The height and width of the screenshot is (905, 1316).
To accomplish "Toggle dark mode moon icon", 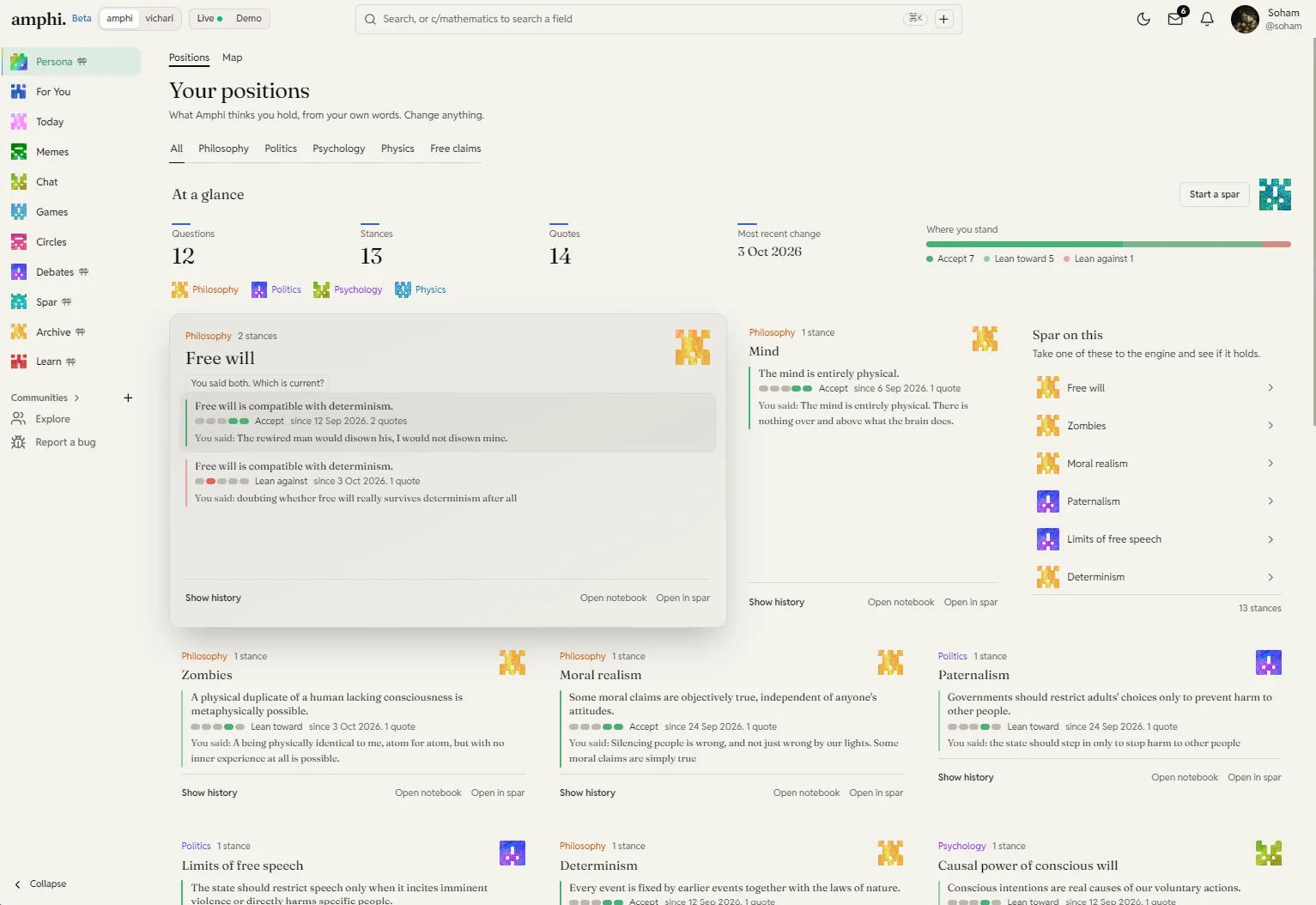I will click(x=1143, y=19).
